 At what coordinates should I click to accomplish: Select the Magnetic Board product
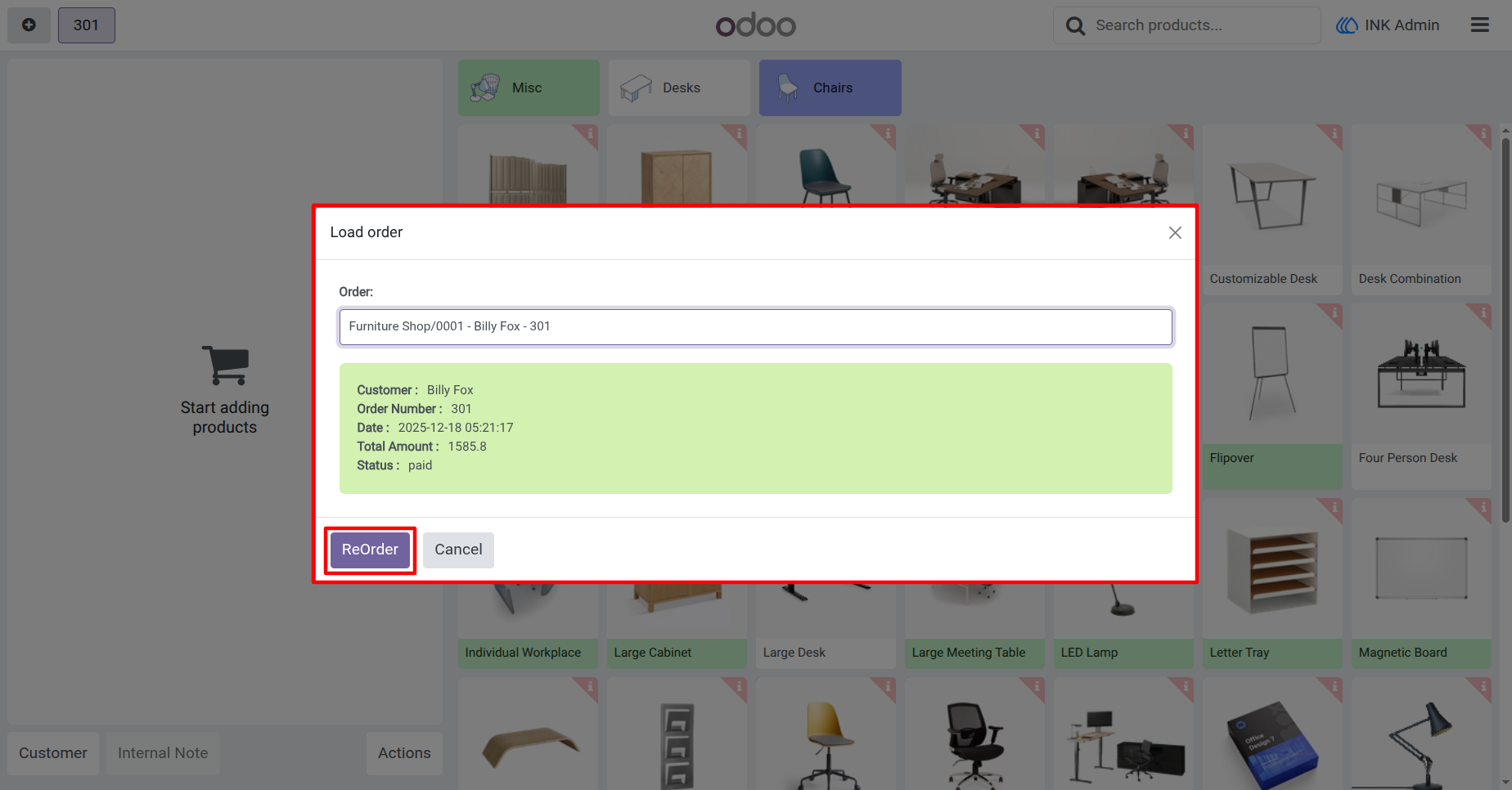[x=1421, y=584]
